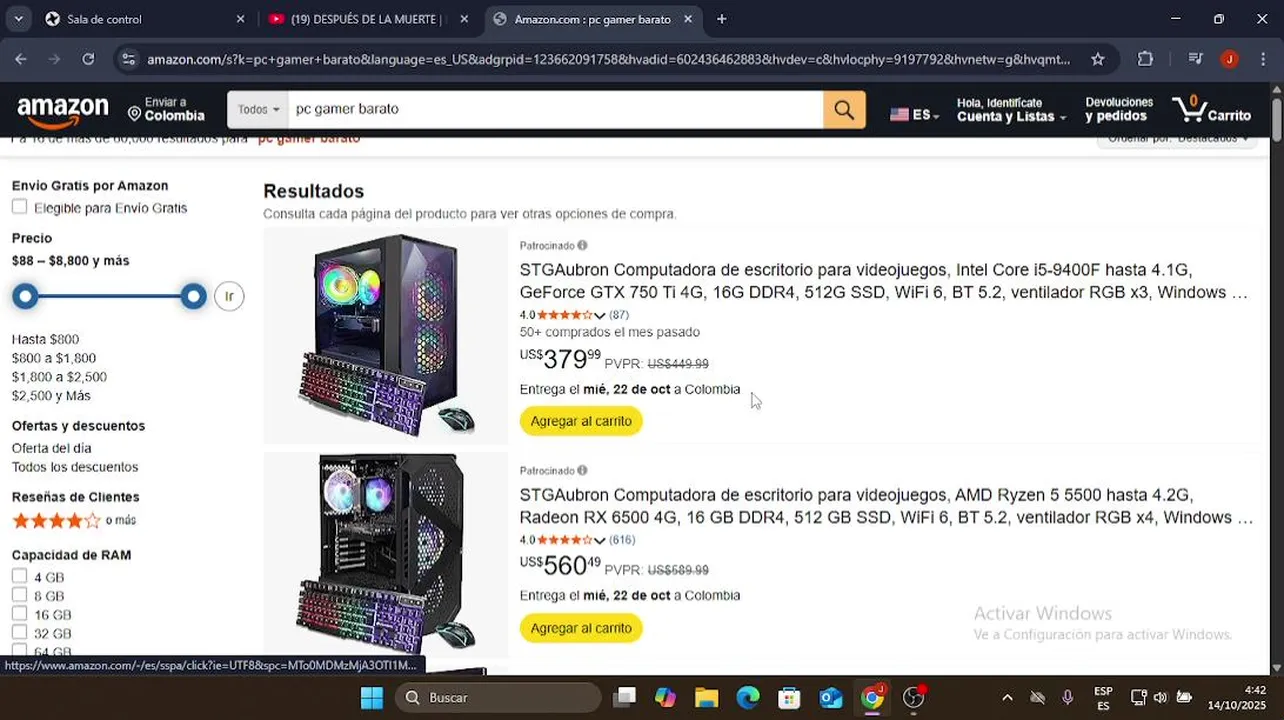Open the Chrome extensions puzzle icon
The width and height of the screenshot is (1284, 720).
coord(1145,59)
